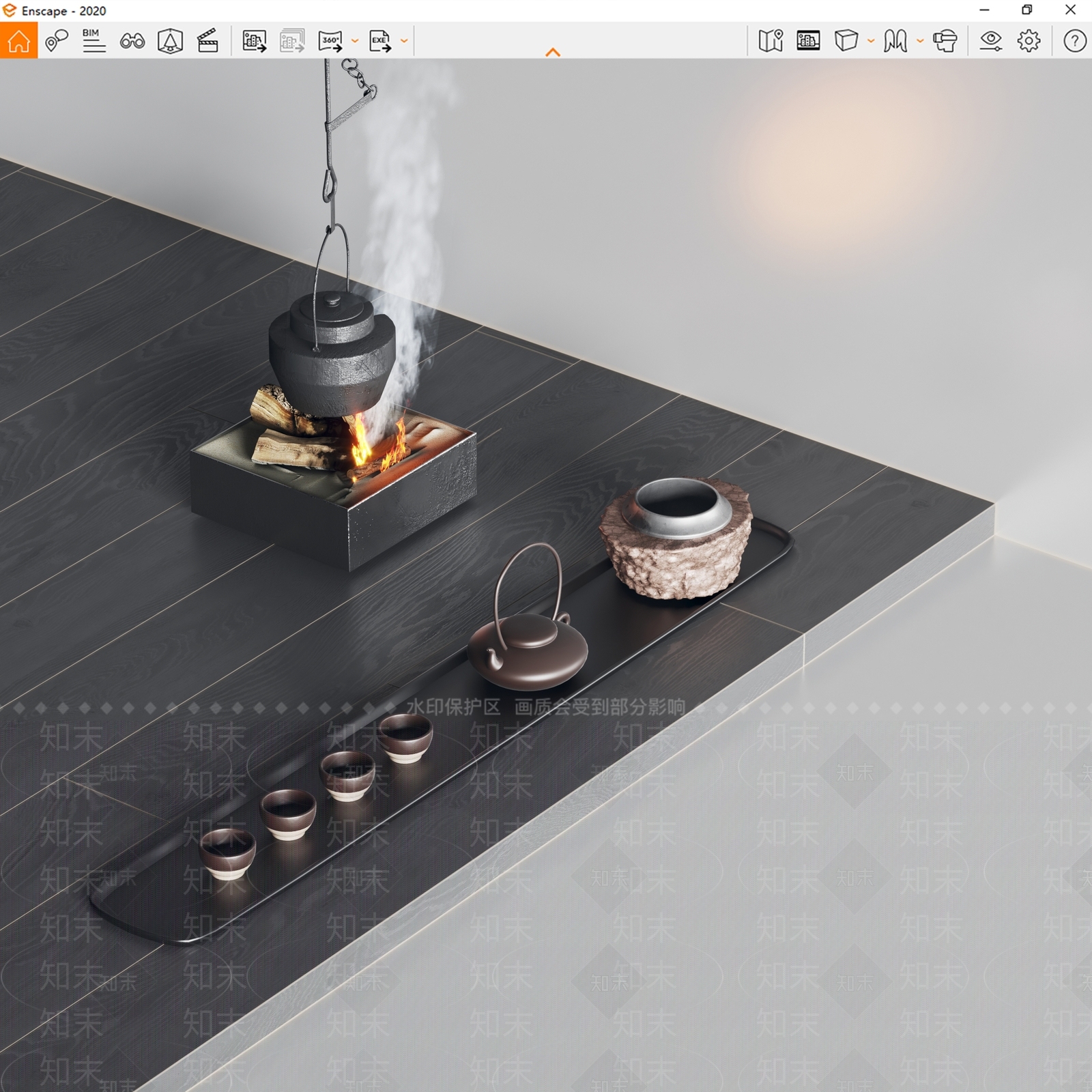Export a 360° panorama
This screenshot has height=1092, width=1092.
tap(330, 41)
